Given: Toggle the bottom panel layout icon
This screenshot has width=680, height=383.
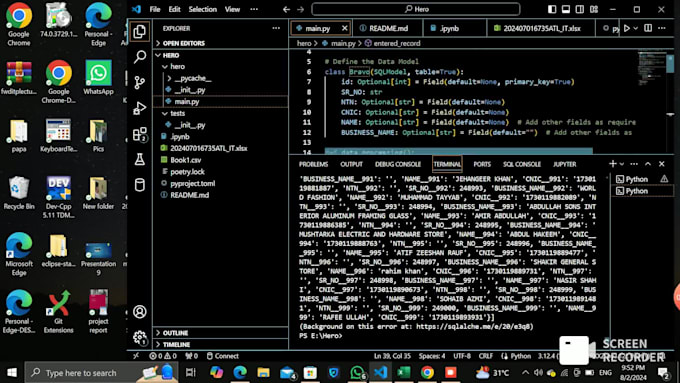Looking at the screenshot, I should 566,9.
